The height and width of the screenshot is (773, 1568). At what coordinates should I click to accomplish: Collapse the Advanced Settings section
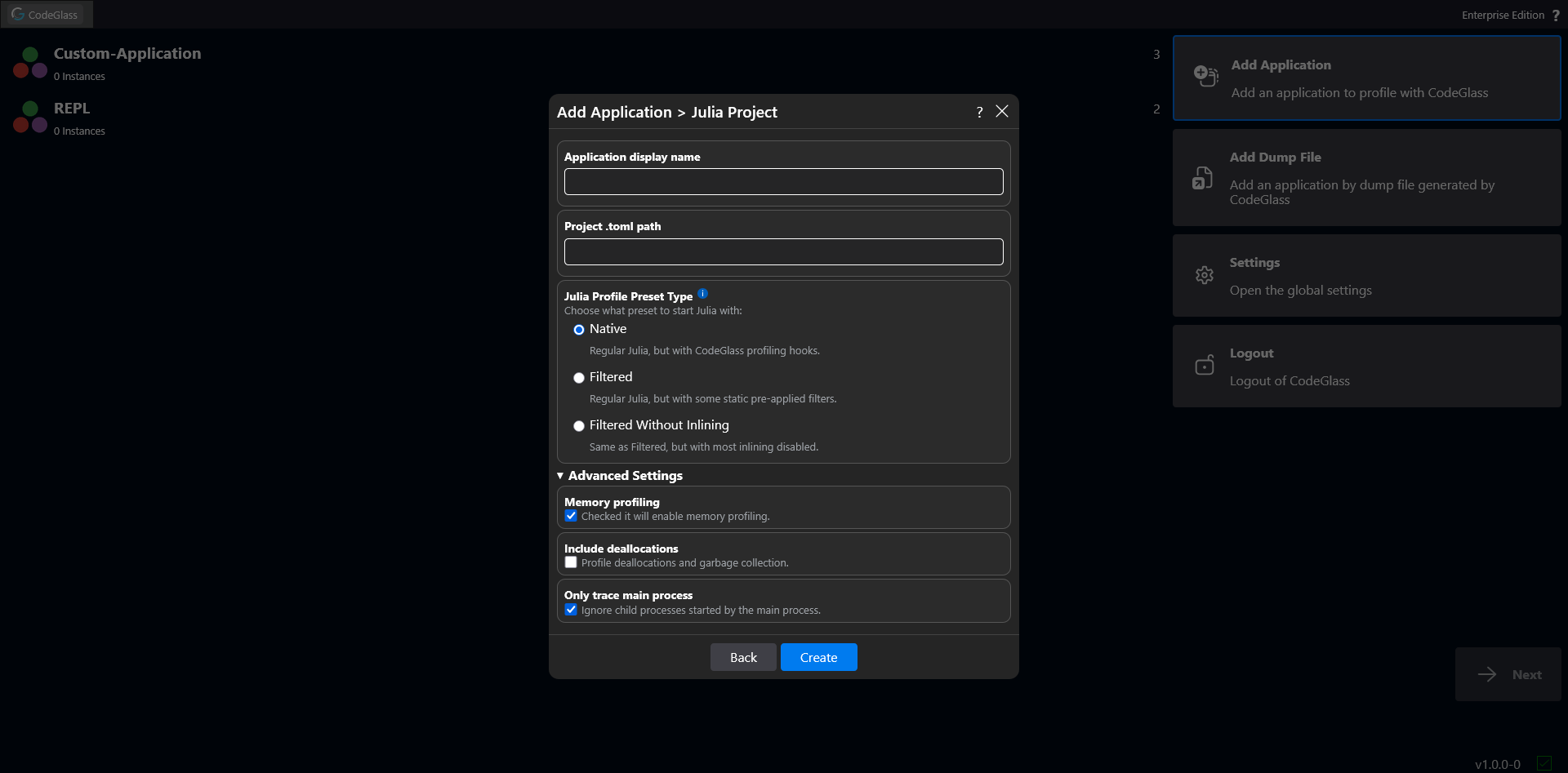(620, 476)
